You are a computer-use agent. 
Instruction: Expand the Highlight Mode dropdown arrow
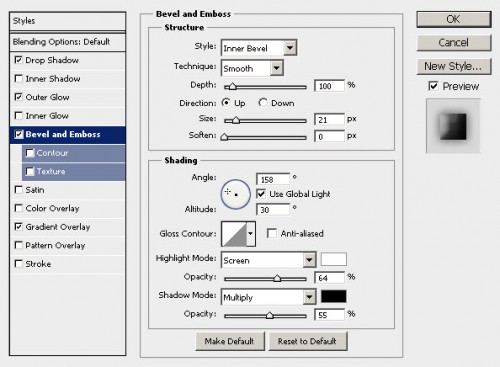pyautogui.click(x=309, y=260)
